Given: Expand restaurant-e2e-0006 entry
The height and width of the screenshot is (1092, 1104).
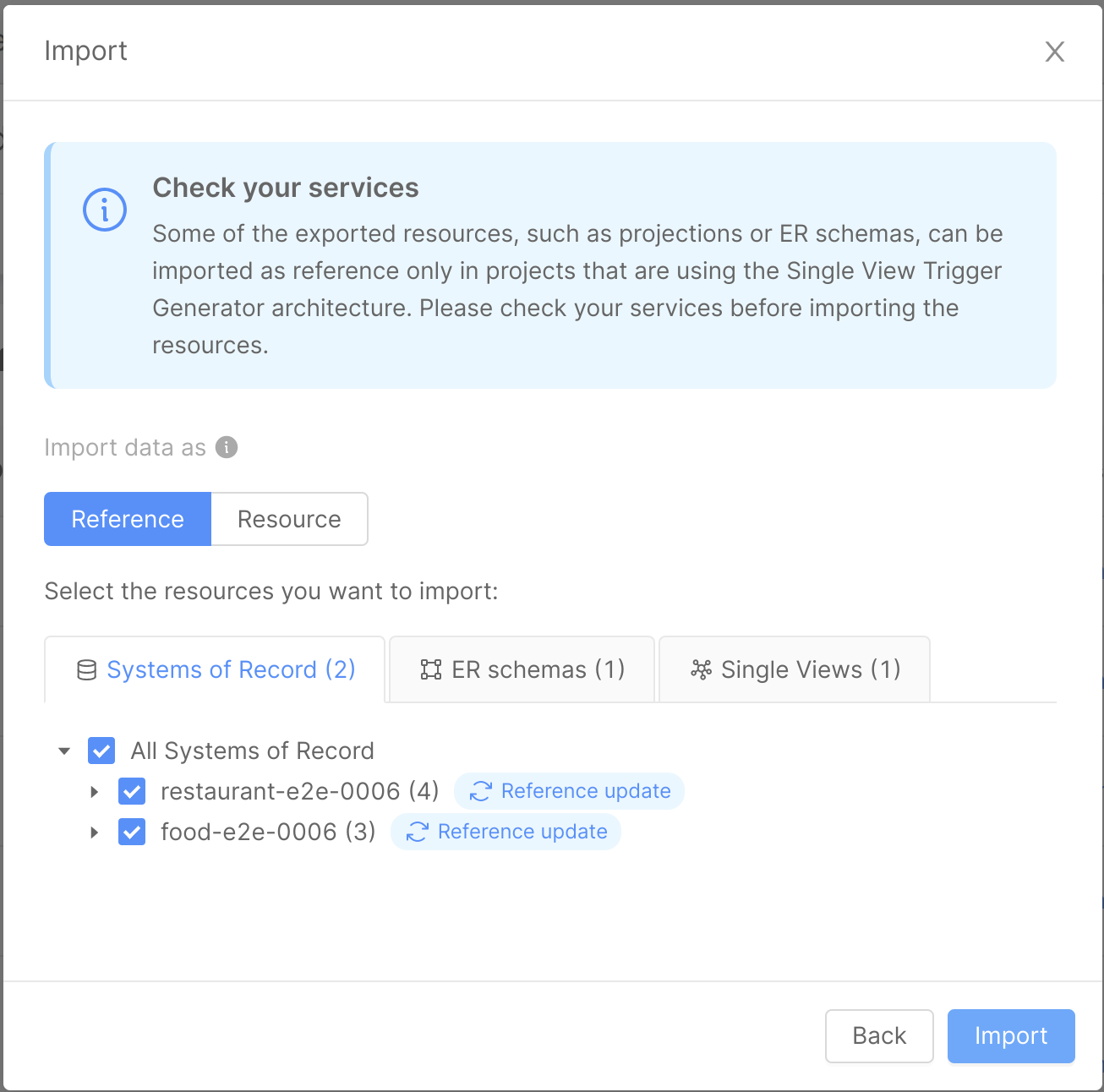Looking at the screenshot, I should [x=93, y=791].
